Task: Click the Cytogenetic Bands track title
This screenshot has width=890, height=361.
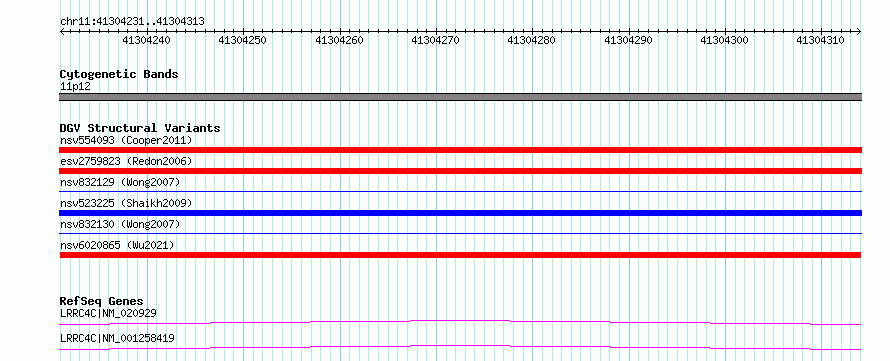Action: 119,74
